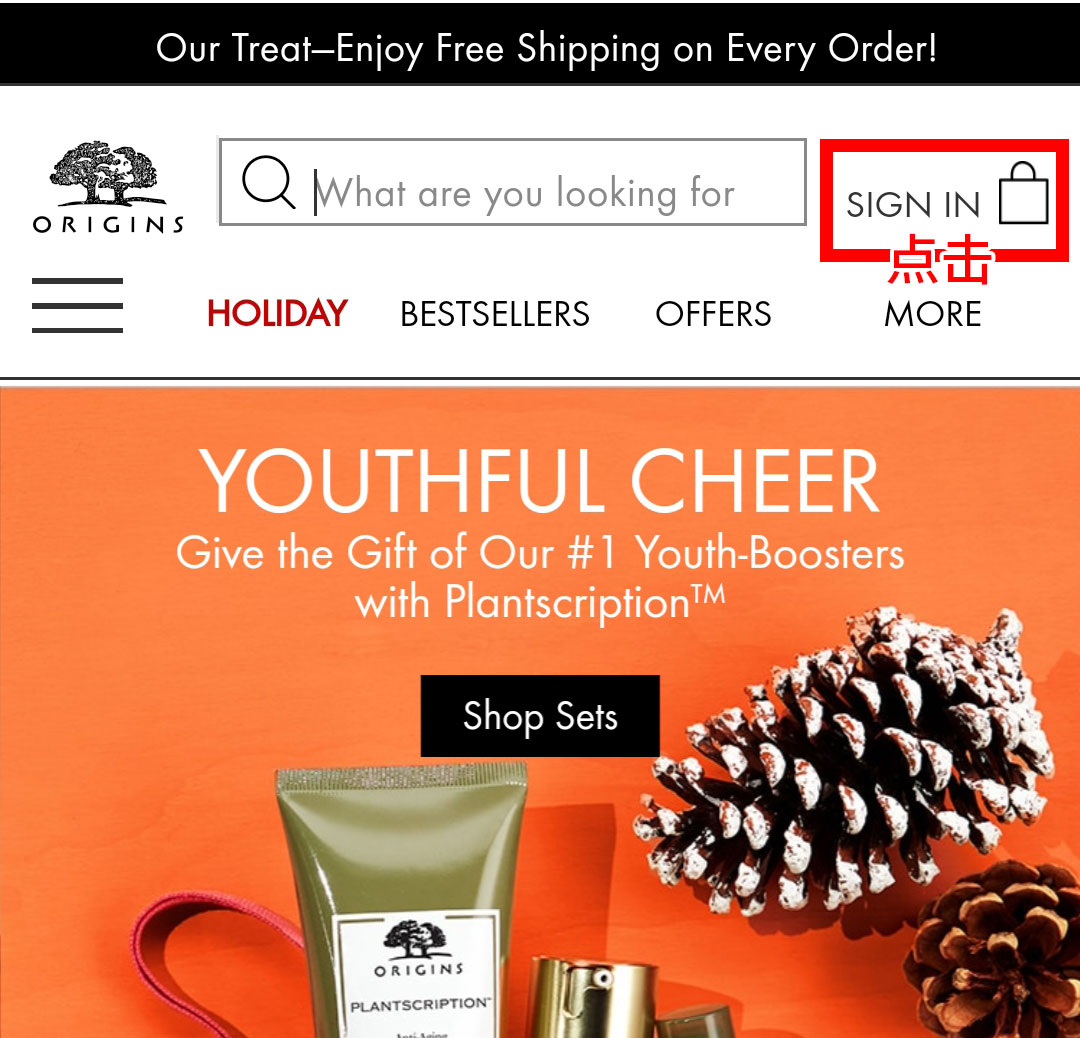Go to homepage via Origins tree logo
The height and width of the screenshot is (1038, 1080).
(108, 187)
